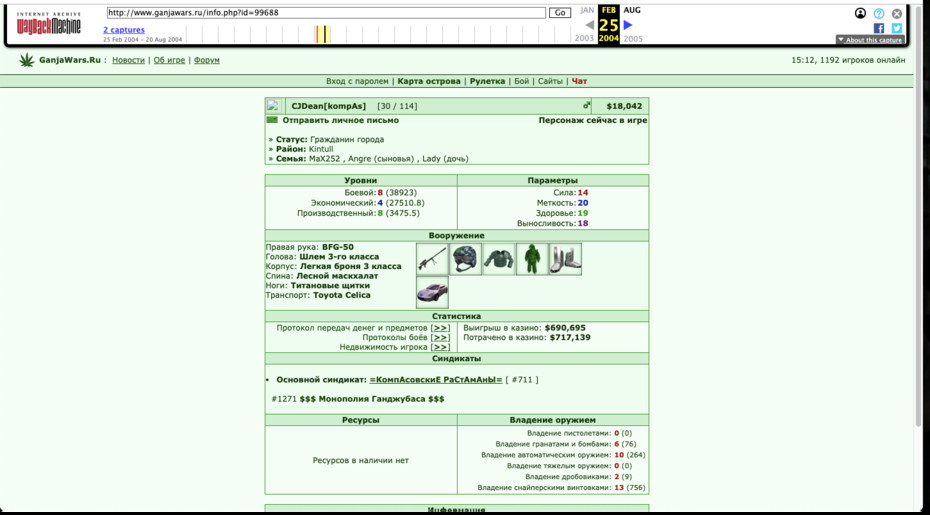
Task: Click the broken avatar image beside CJDean
Action: tap(272, 106)
